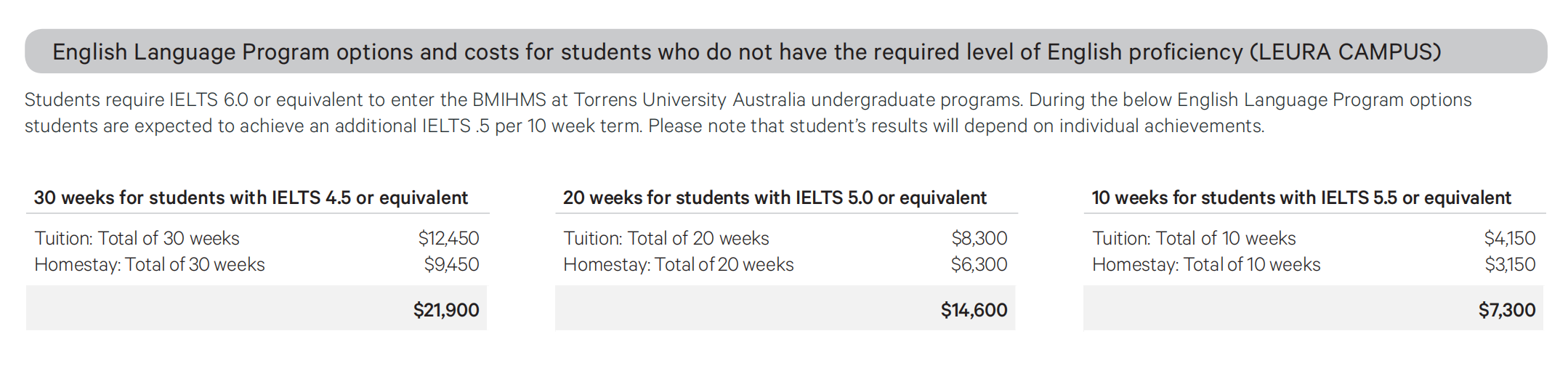1568x392 pixels.
Task: Select the '10 weeks for students with IELTS 5.5' heading
Action: [x=1301, y=197]
